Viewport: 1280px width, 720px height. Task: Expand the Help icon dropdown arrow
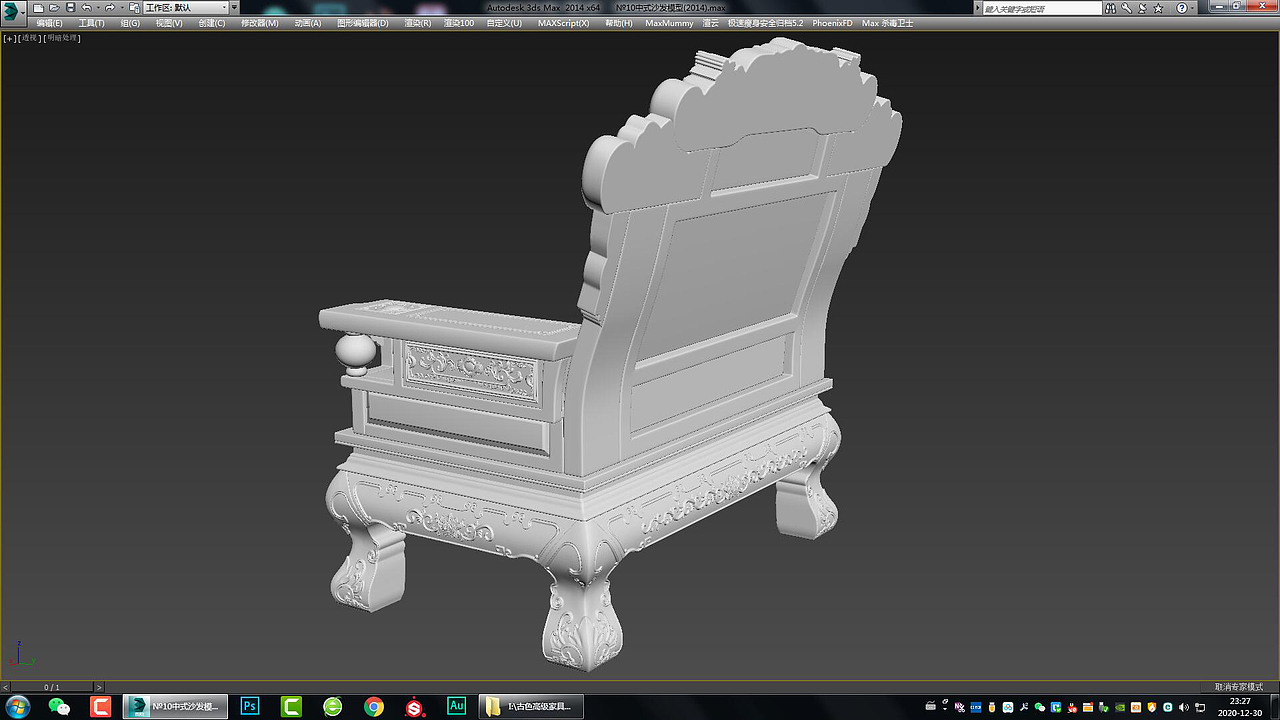pyautogui.click(x=1192, y=8)
